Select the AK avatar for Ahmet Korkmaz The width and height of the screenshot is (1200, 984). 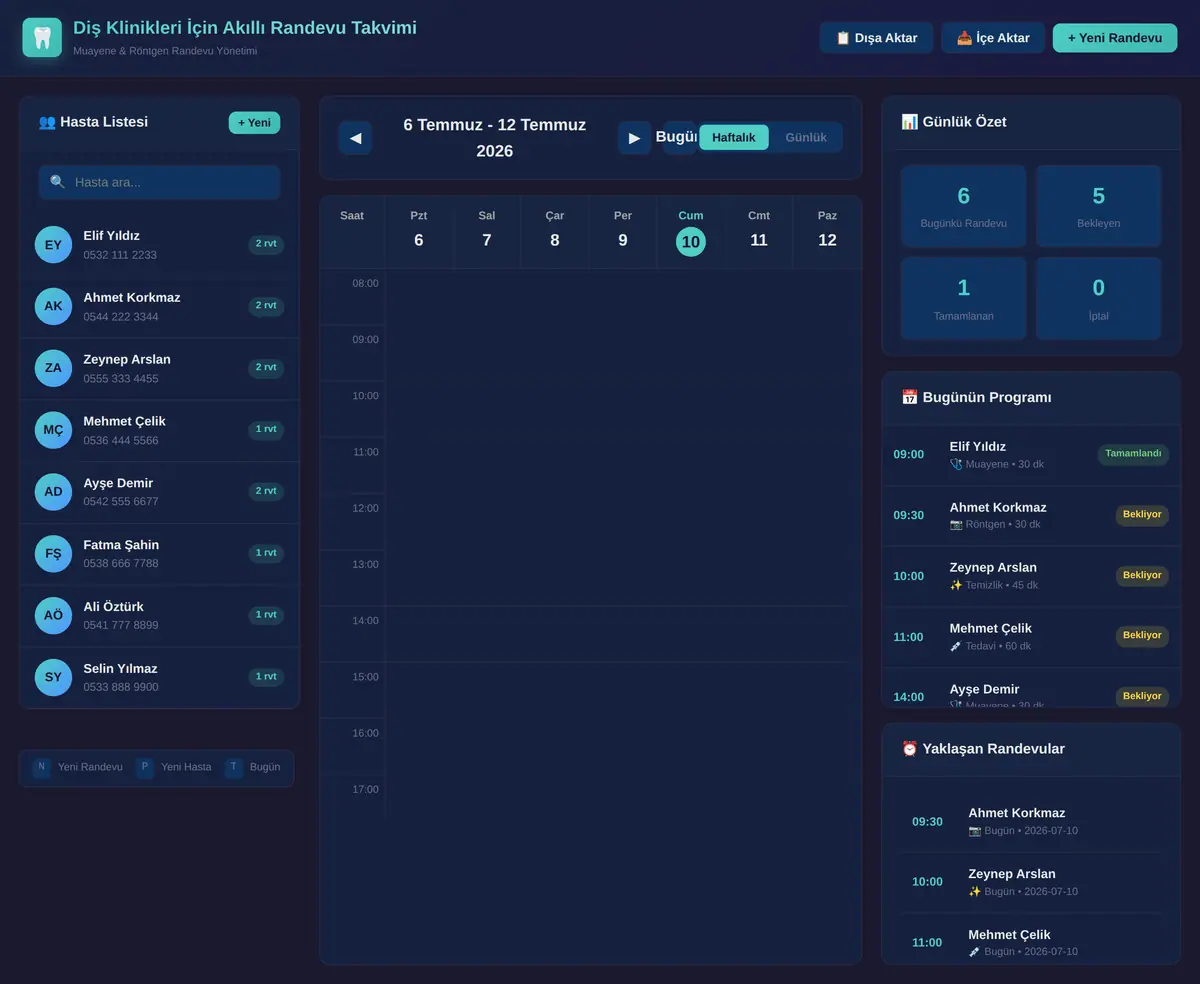pyautogui.click(x=53, y=306)
